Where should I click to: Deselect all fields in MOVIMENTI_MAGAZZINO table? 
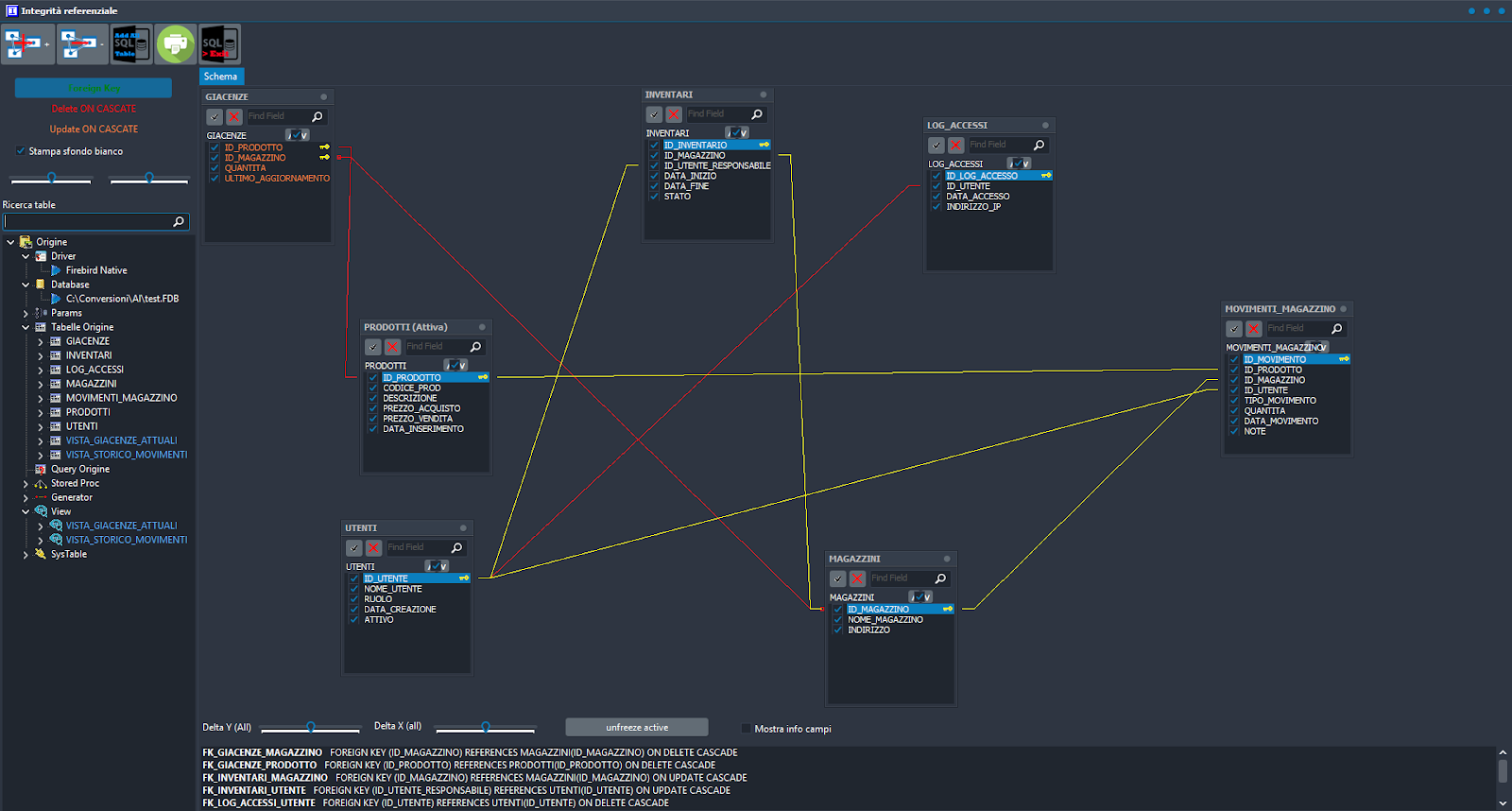(x=1253, y=329)
